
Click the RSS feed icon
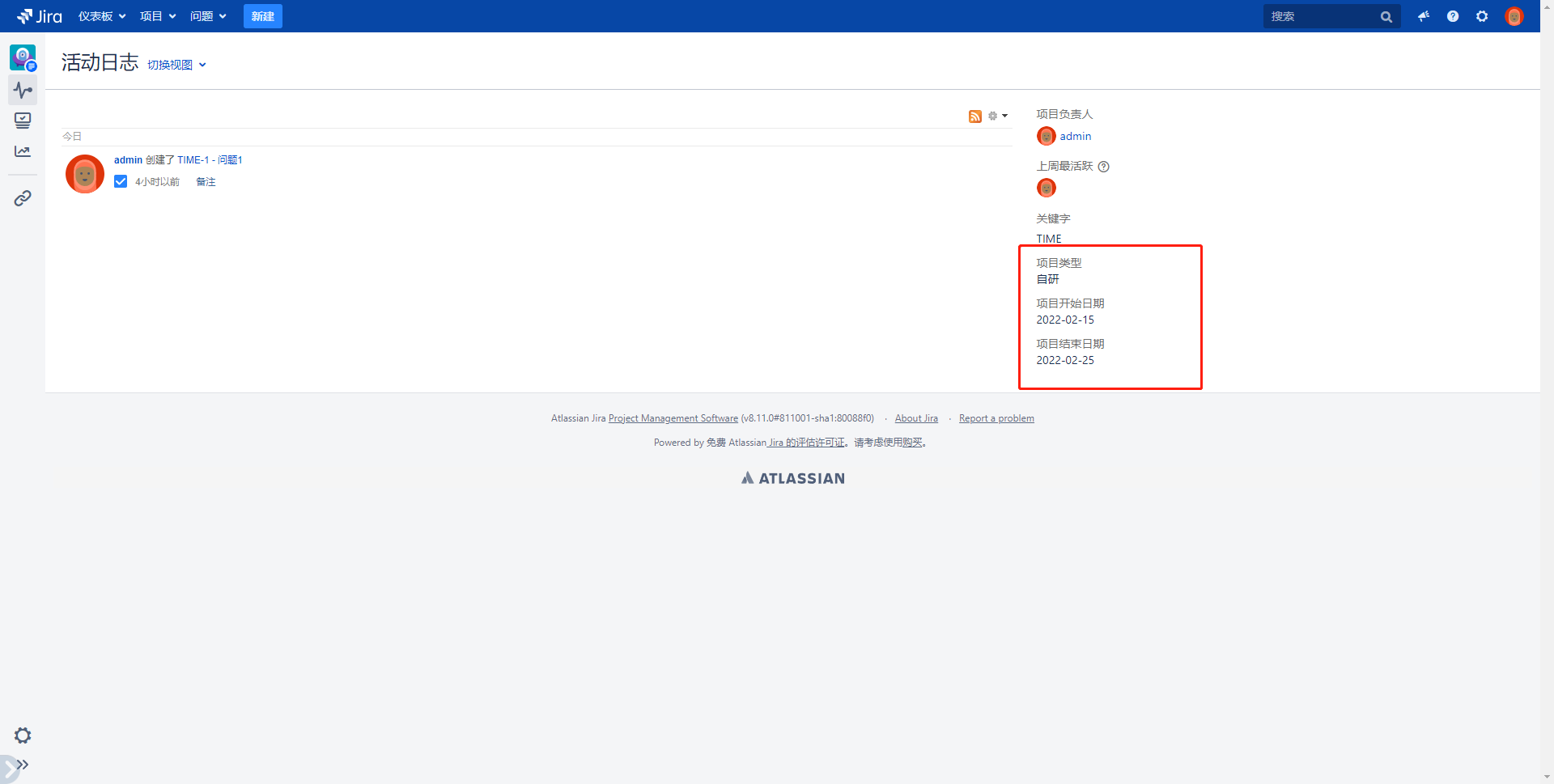coord(974,117)
